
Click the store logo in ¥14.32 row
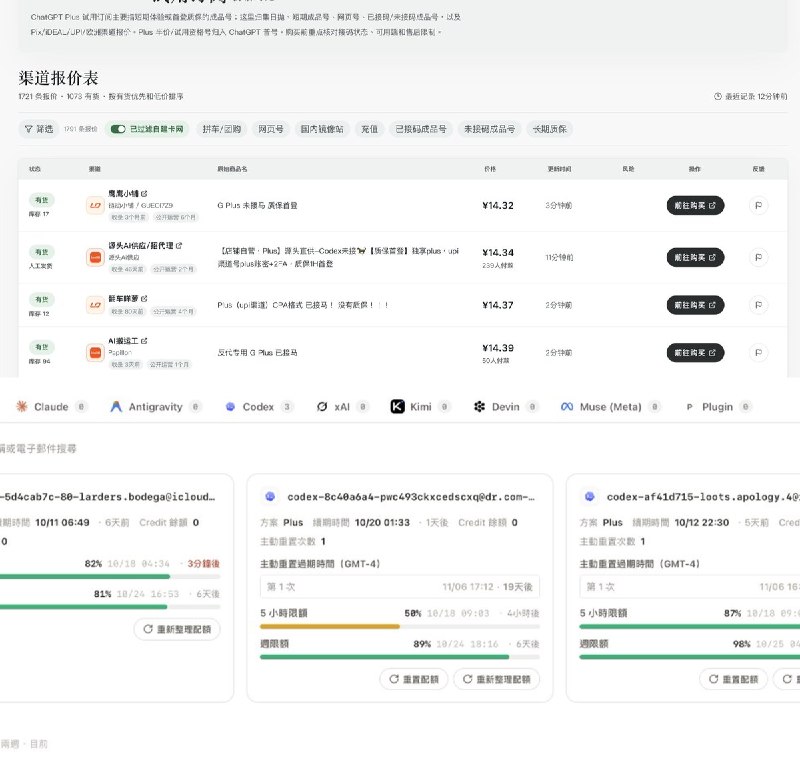click(x=95, y=206)
